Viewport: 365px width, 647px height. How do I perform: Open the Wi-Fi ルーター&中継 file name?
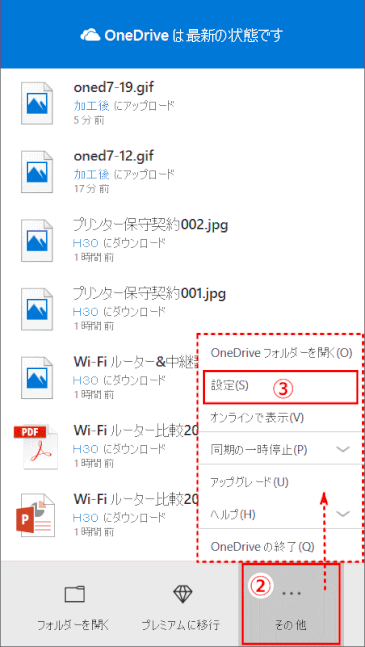[x=135, y=362]
